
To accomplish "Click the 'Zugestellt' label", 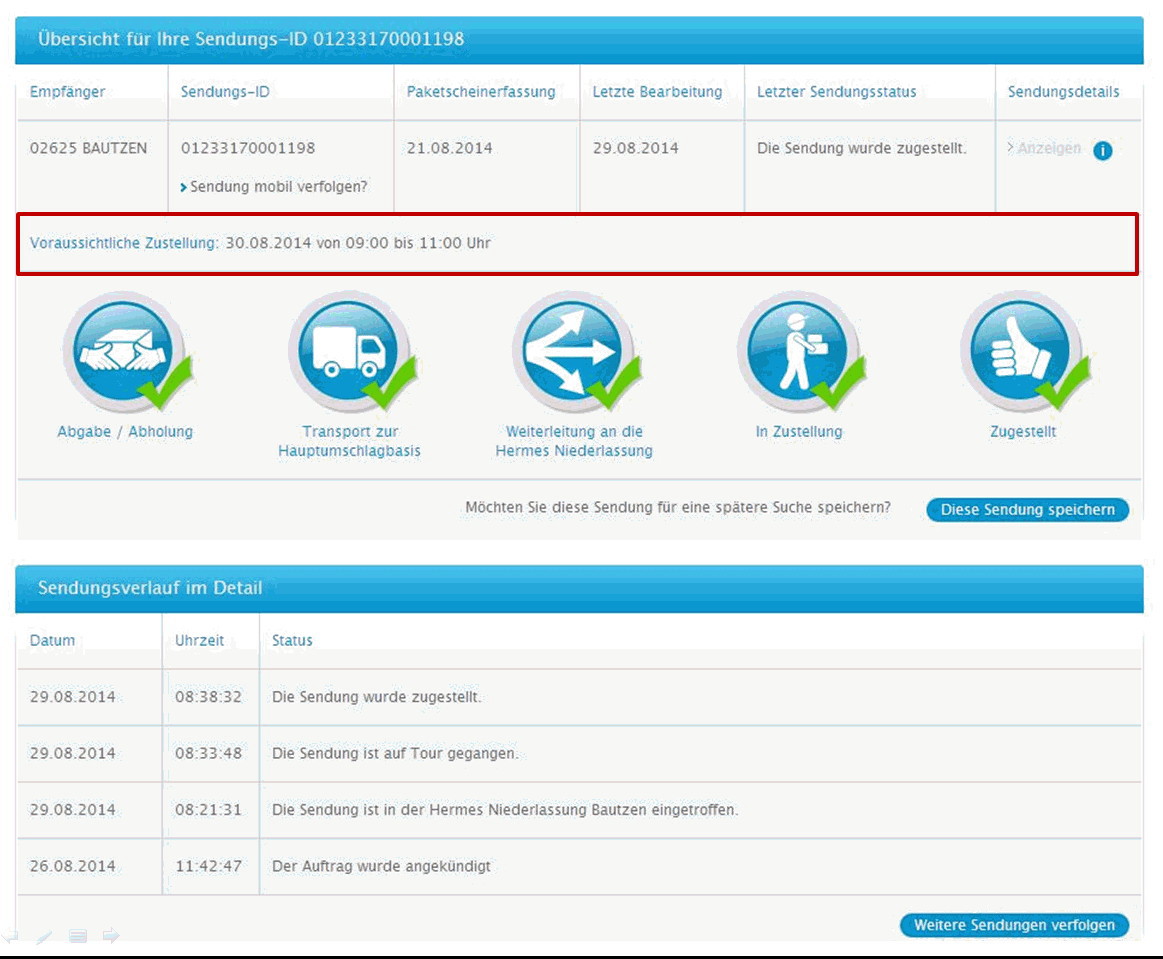I will pyautogui.click(x=1023, y=432).
